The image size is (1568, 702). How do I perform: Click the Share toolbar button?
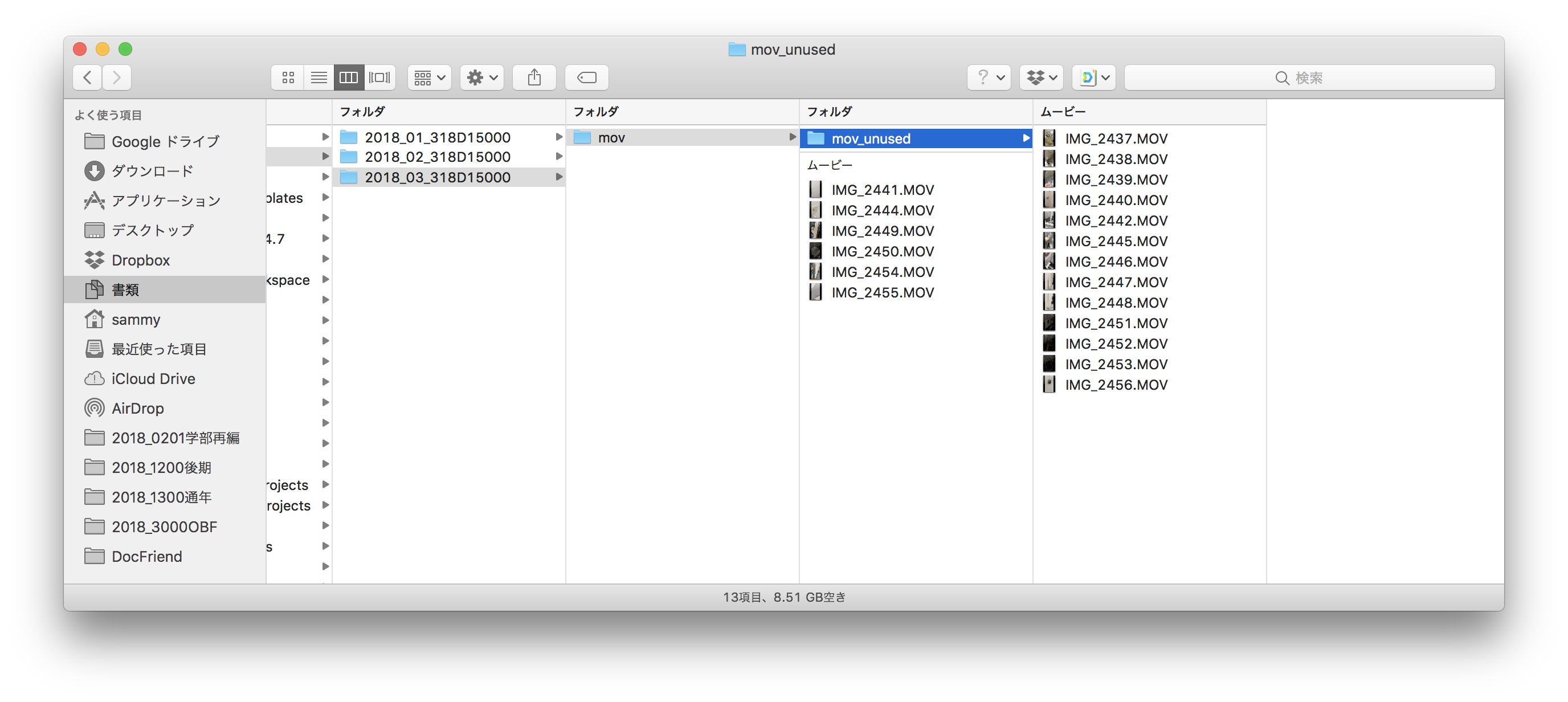[534, 77]
